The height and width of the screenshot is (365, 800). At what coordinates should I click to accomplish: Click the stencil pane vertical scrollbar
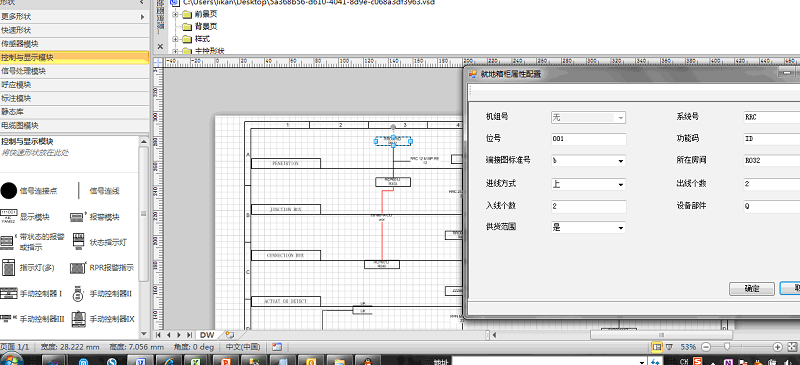pyautogui.click(x=144, y=214)
